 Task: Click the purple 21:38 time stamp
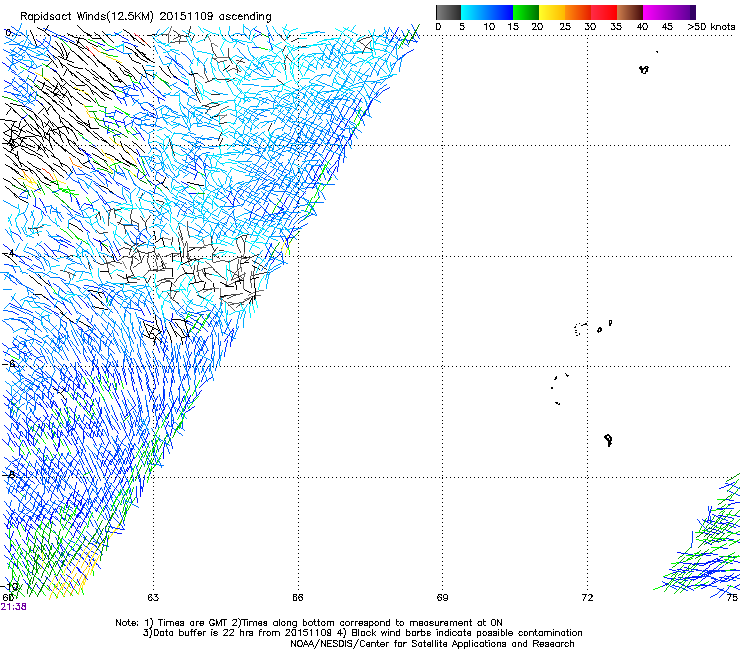click(x=14, y=607)
